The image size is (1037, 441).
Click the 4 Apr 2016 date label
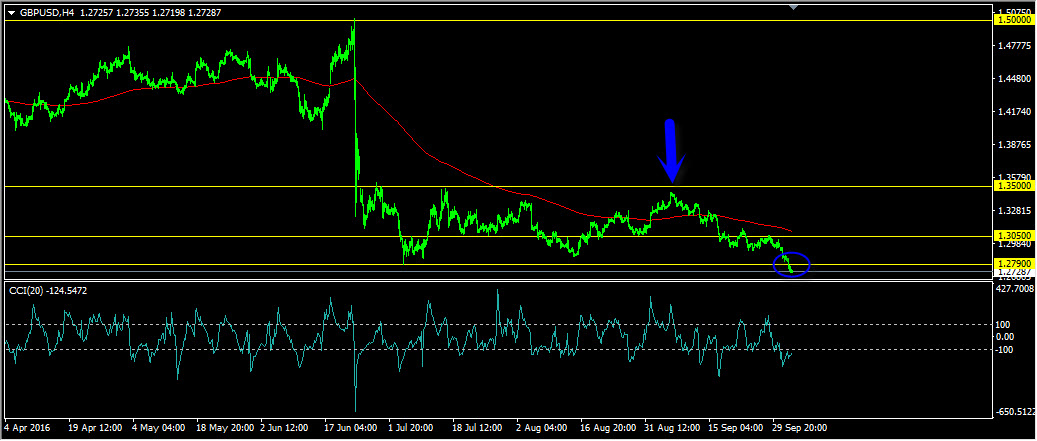click(28, 427)
